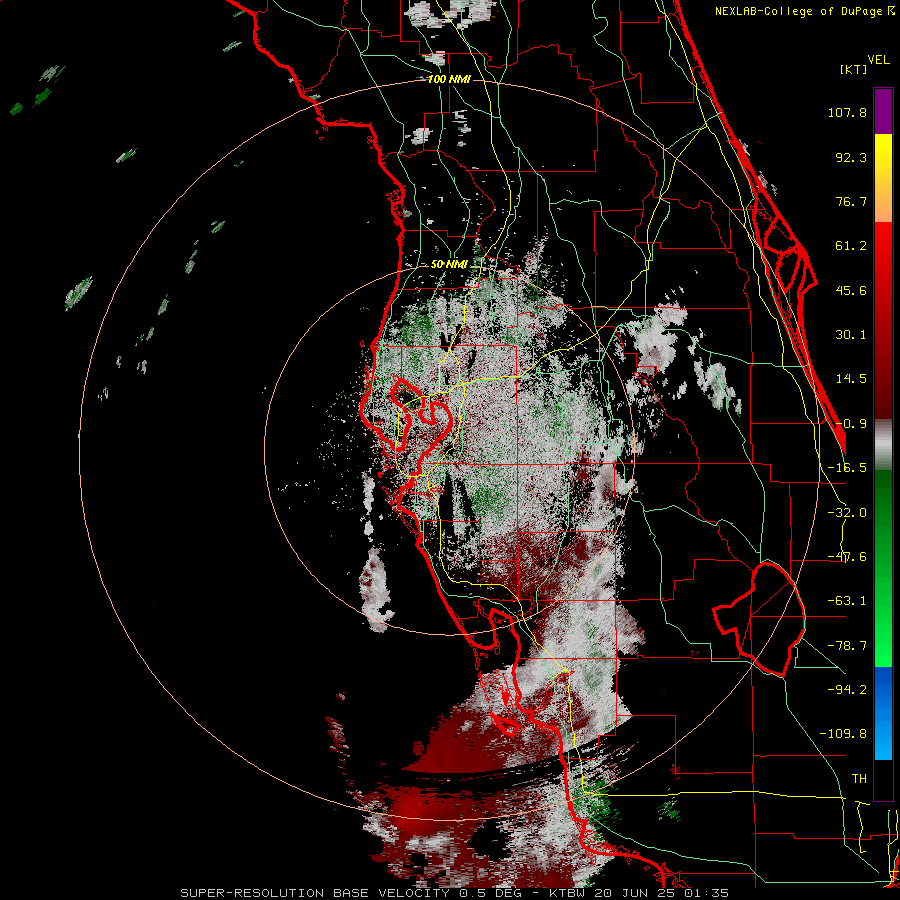The width and height of the screenshot is (900, 900).
Task: Click the VEL legend title
Action: click(x=878, y=60)
